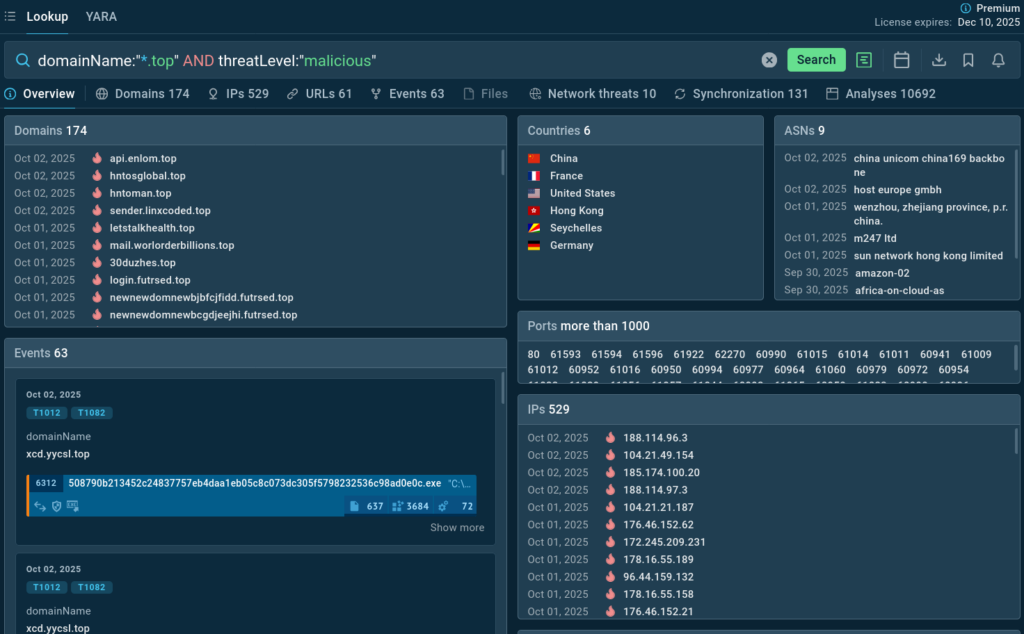This screenshot has width=1024, height=634.
Task: Open the sender.linxcoded.top domain entry
Action: [x=160, y=211]
